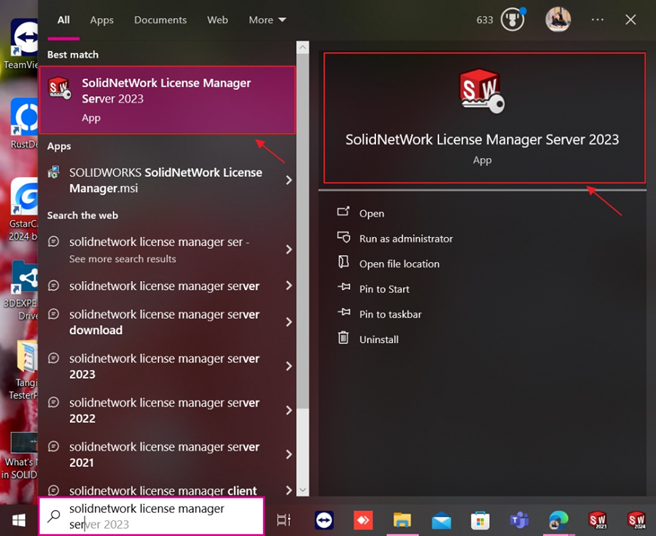Click Open in the app actions list
This screenshot has width=656, height=536.
(x=372, y=213)
